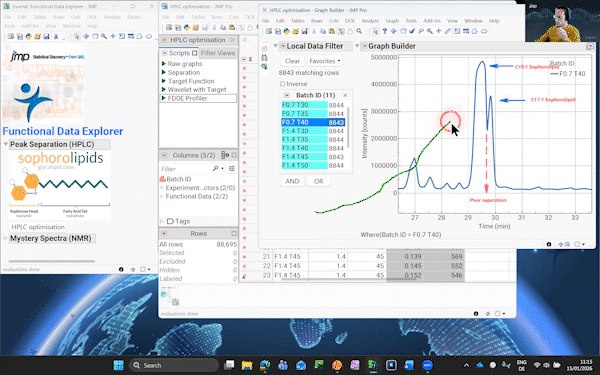Click the Windows Start button
The image size is (600, 375).
[x=119, y=365]
